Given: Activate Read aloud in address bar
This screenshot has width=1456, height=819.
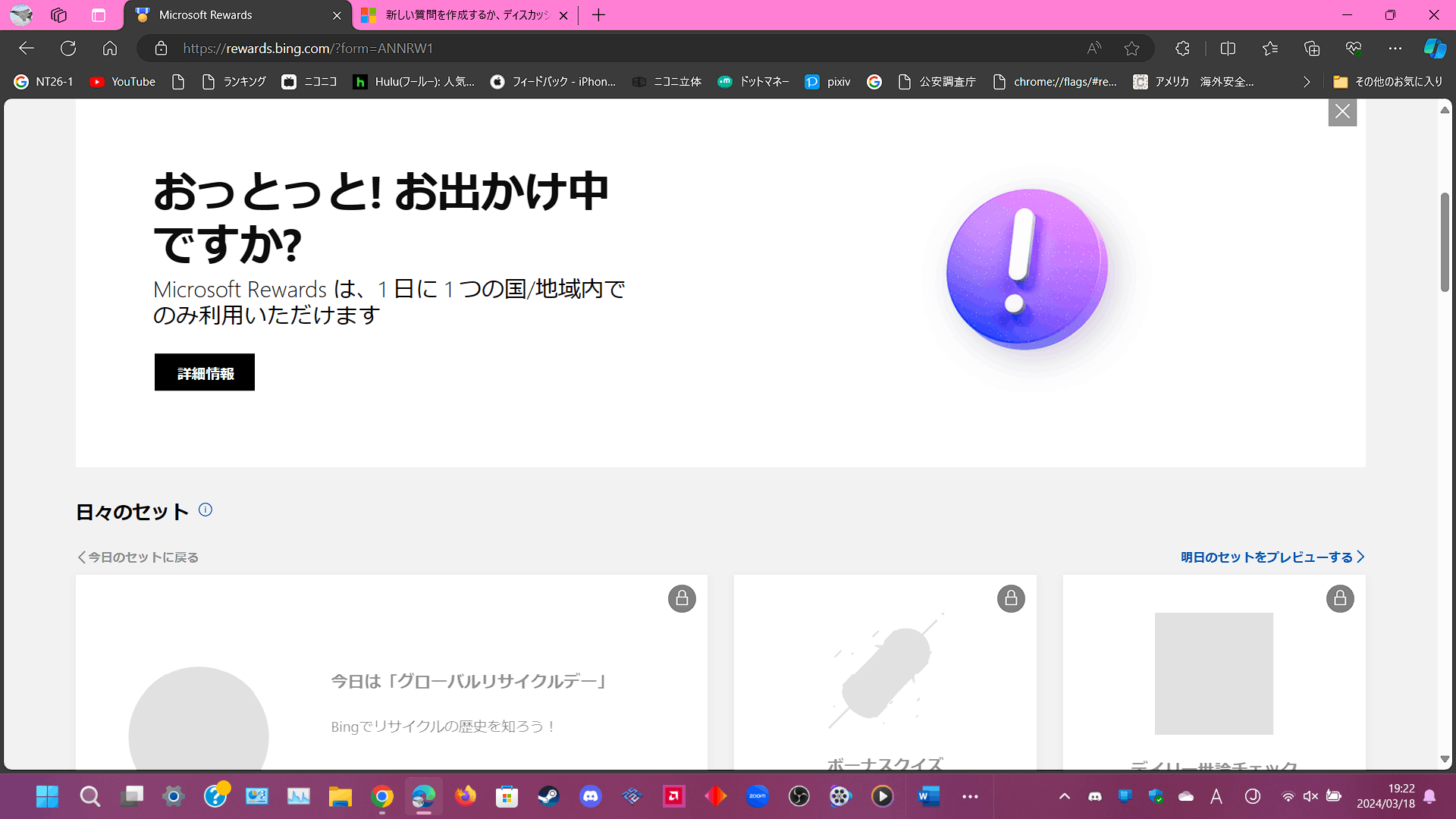Looking at the screenshot, I should click(1094, 49).
